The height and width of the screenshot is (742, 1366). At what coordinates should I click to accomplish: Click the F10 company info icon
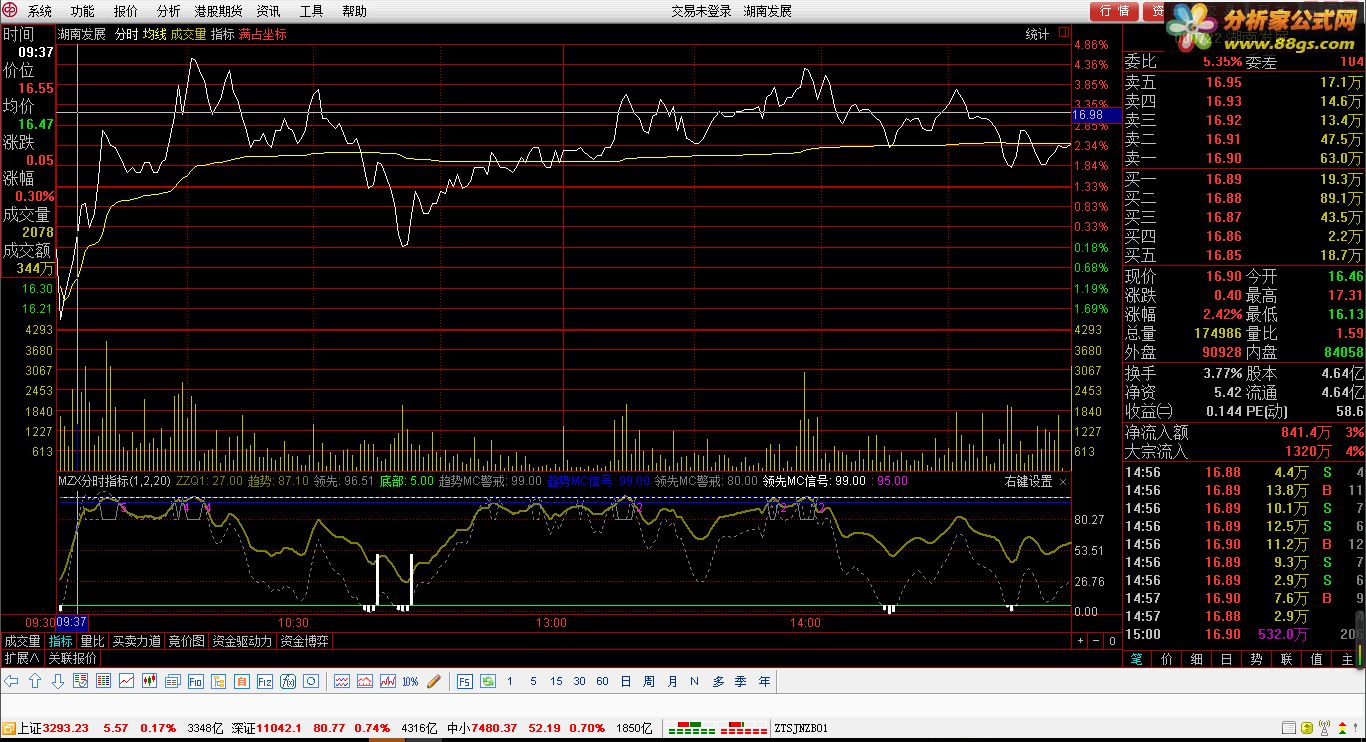pos(195,681)
